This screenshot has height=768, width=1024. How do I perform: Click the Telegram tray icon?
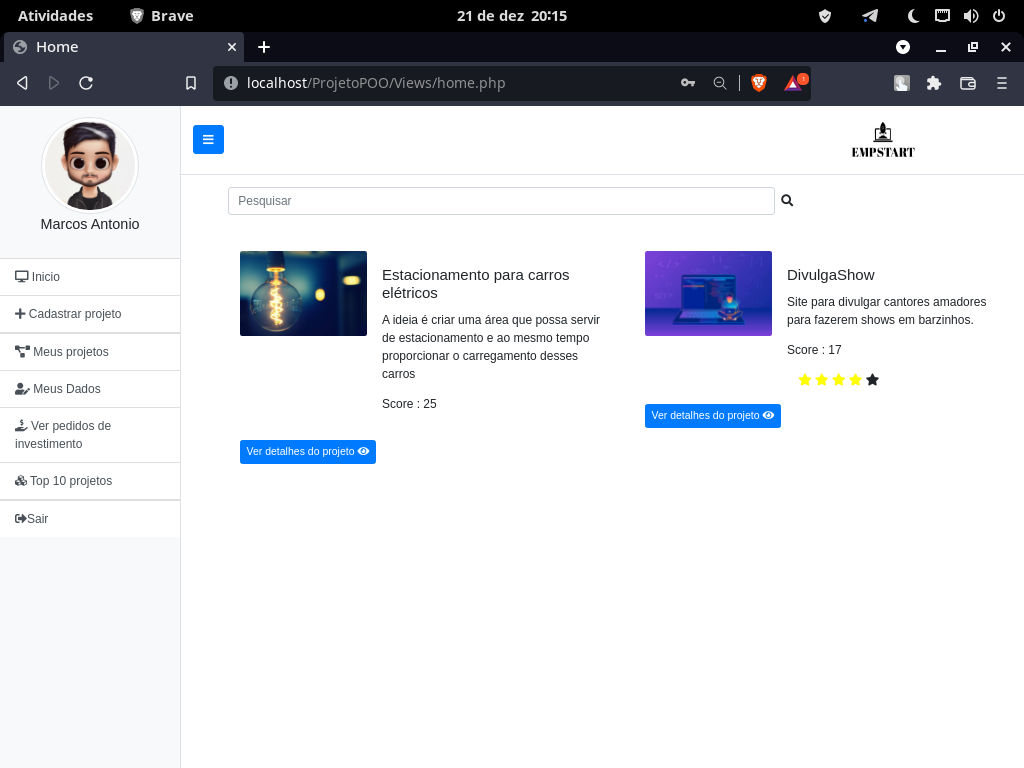click(870, 16)
